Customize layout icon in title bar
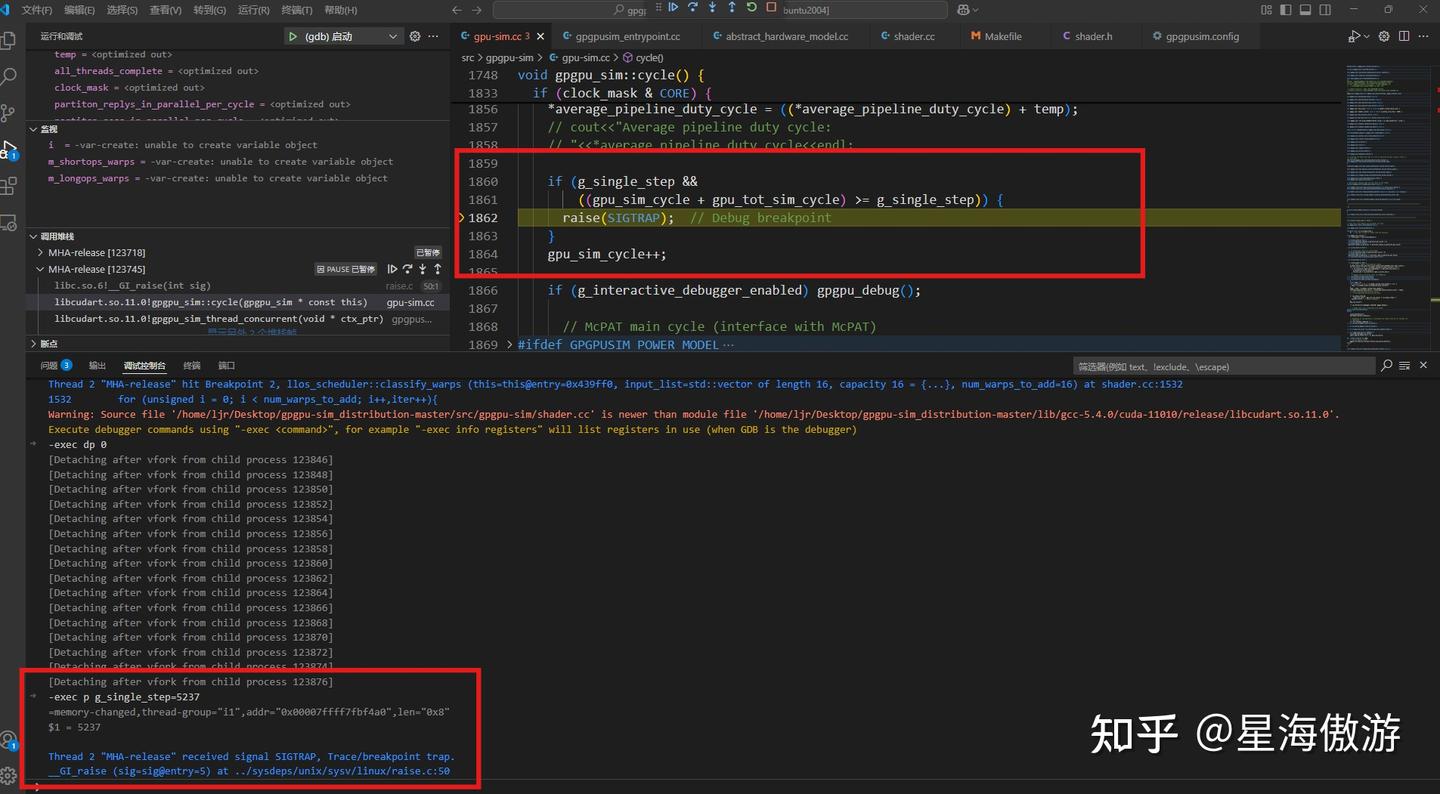 click(x=1267, y=10)
